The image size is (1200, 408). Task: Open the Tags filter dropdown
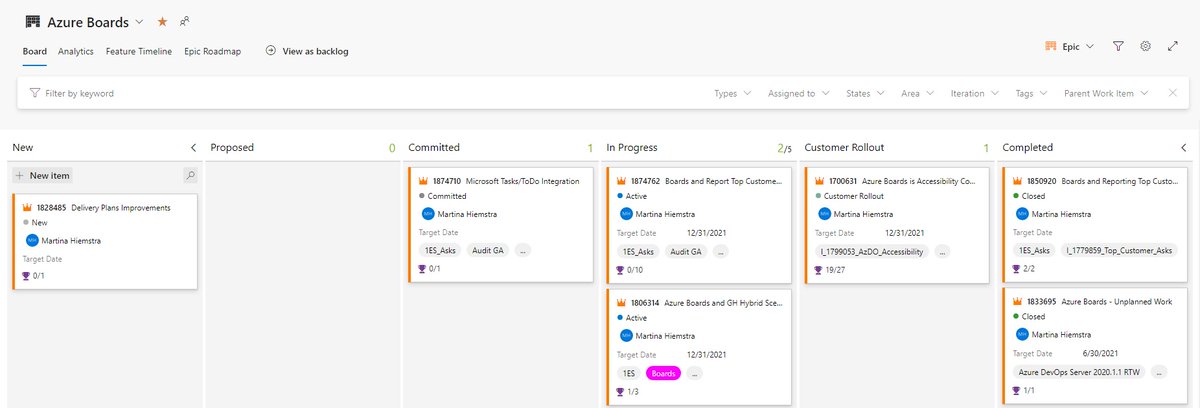(1031, 93)
